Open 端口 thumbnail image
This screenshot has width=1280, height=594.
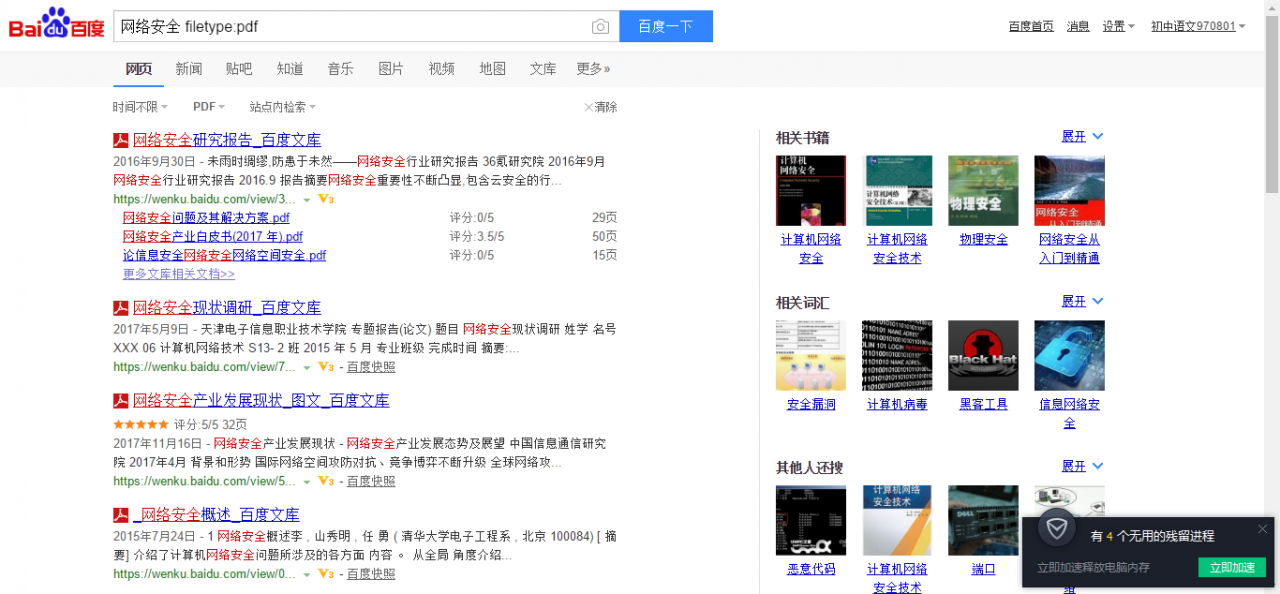[x=983, y=520]
